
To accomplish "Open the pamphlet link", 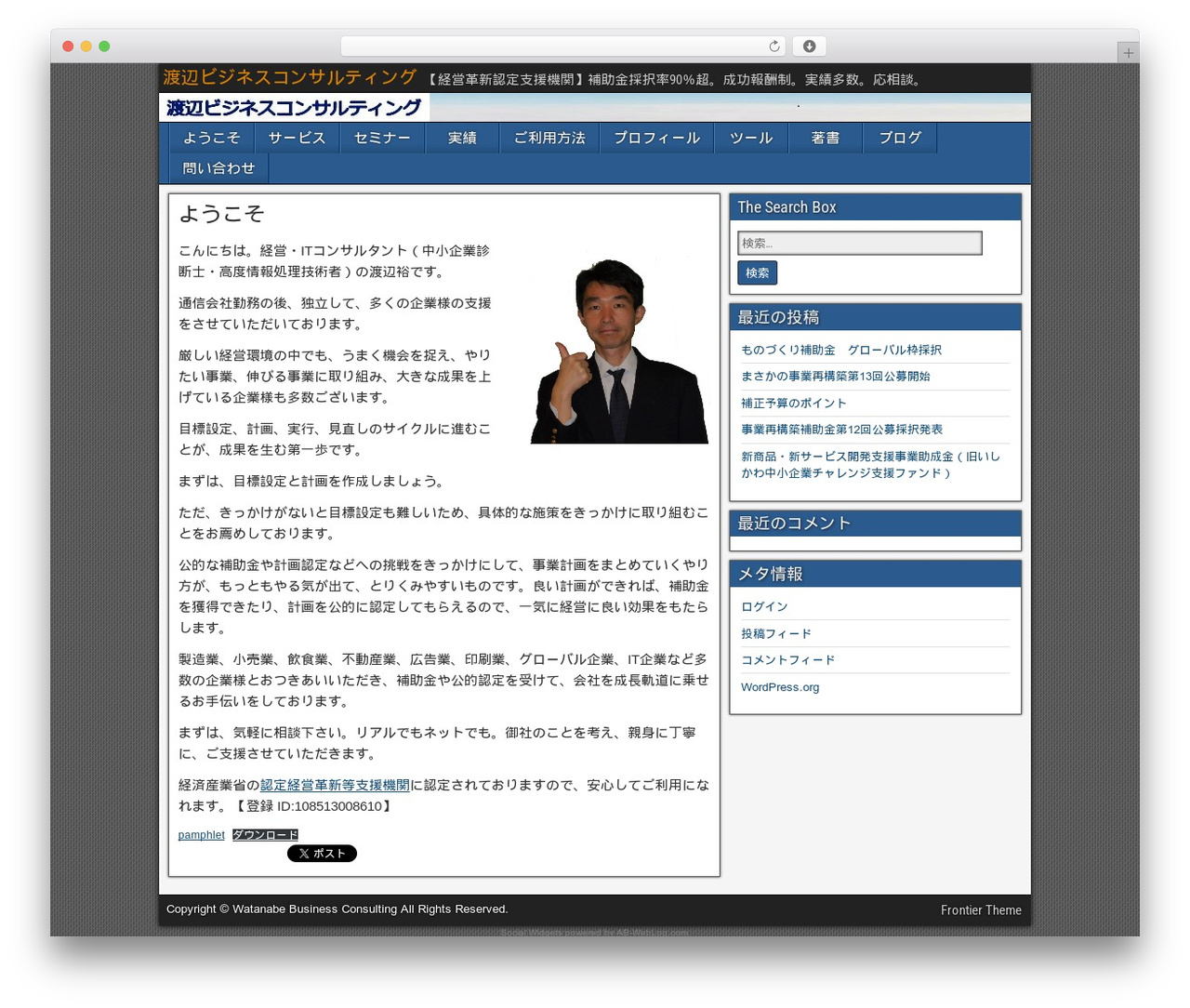I will (x=202, y=835).
